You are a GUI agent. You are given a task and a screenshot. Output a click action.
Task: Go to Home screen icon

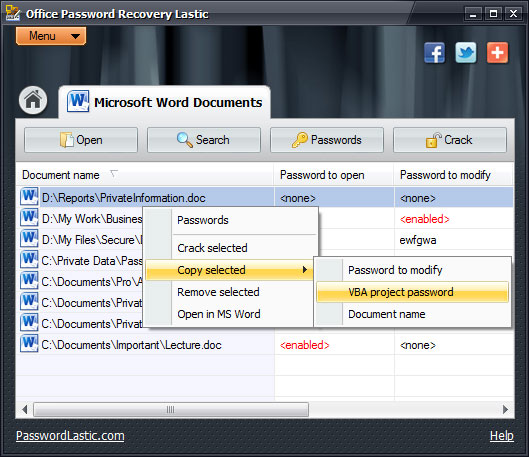tap(33, 100)
